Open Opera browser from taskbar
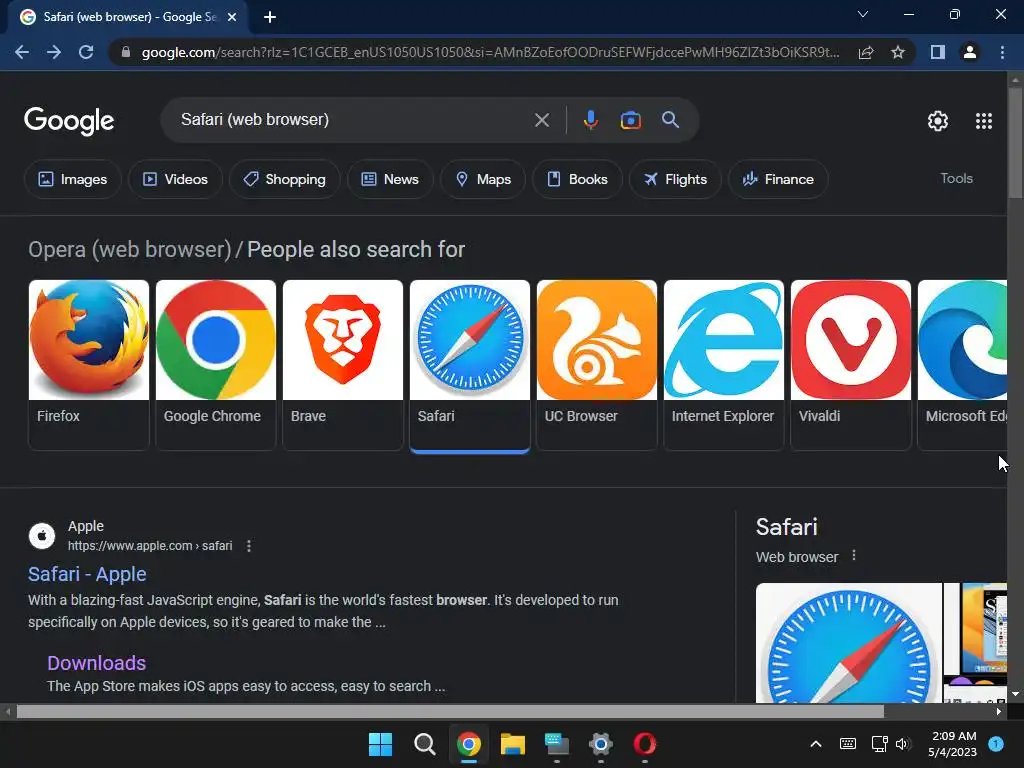Screen dimensions: 1024x768 tap(645, 744)
